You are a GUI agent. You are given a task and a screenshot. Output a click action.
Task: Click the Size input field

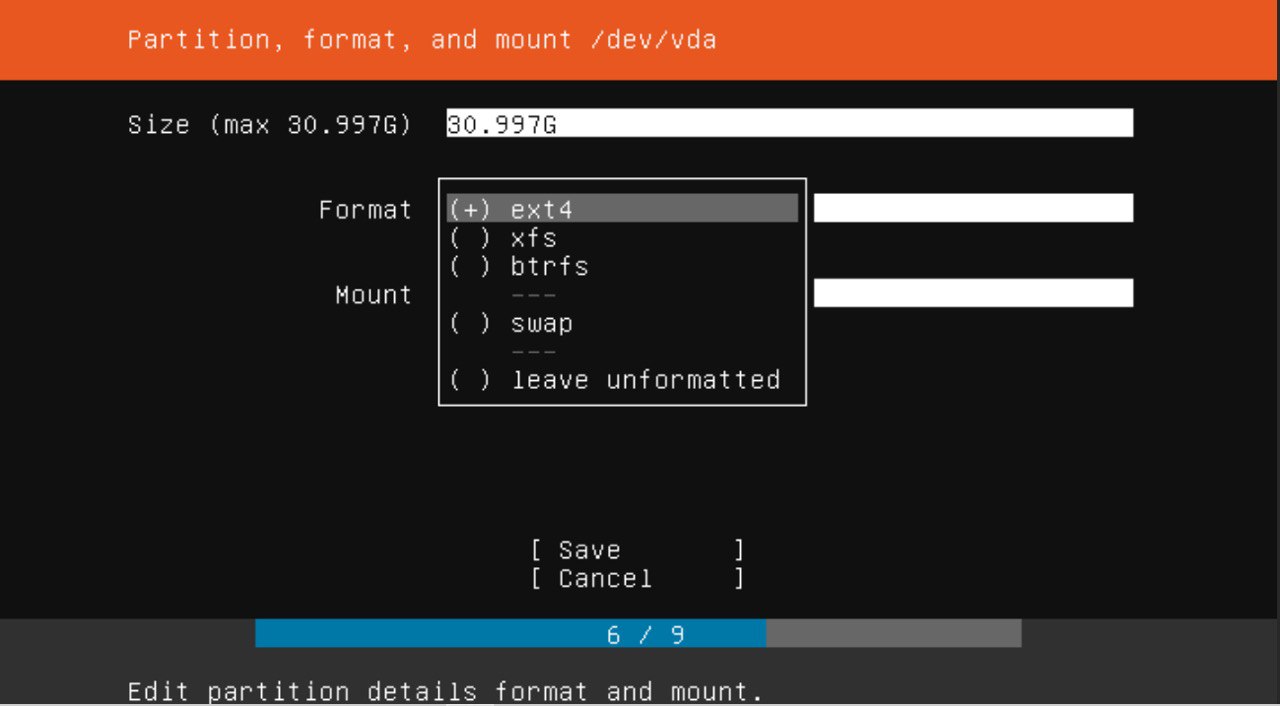(x=789, y=123)
